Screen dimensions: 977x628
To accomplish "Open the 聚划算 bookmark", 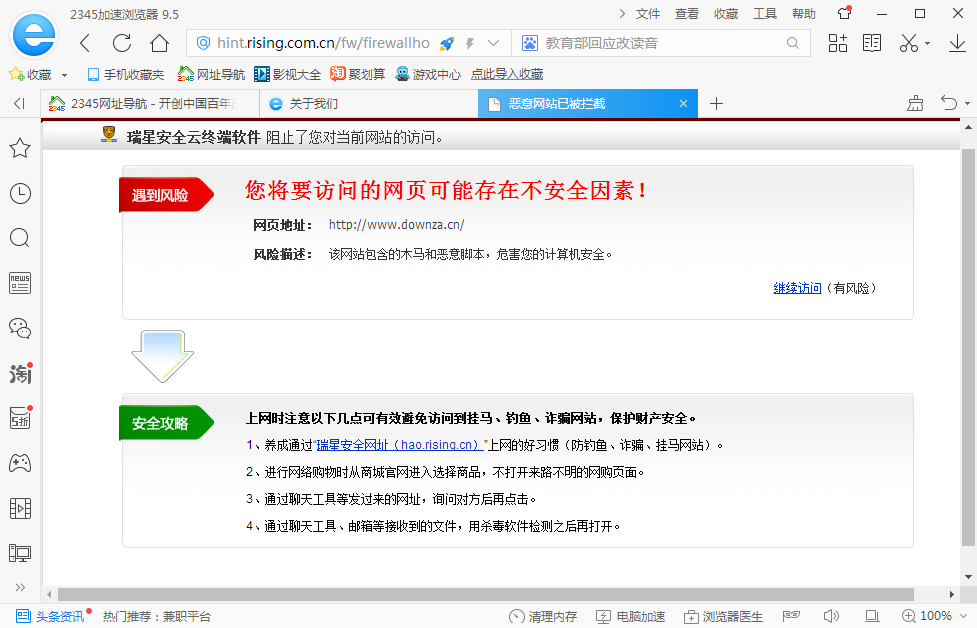I will (358, 74).
